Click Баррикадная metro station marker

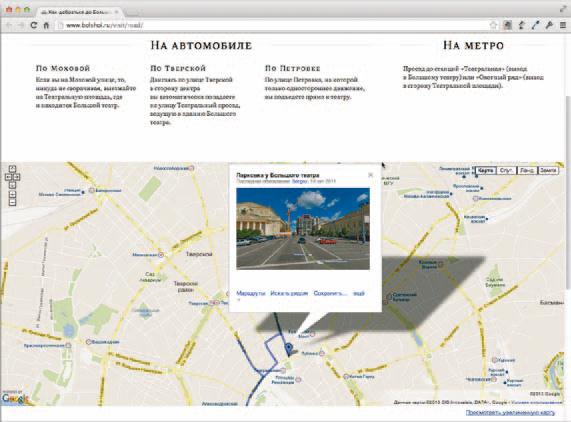[88, 342]
